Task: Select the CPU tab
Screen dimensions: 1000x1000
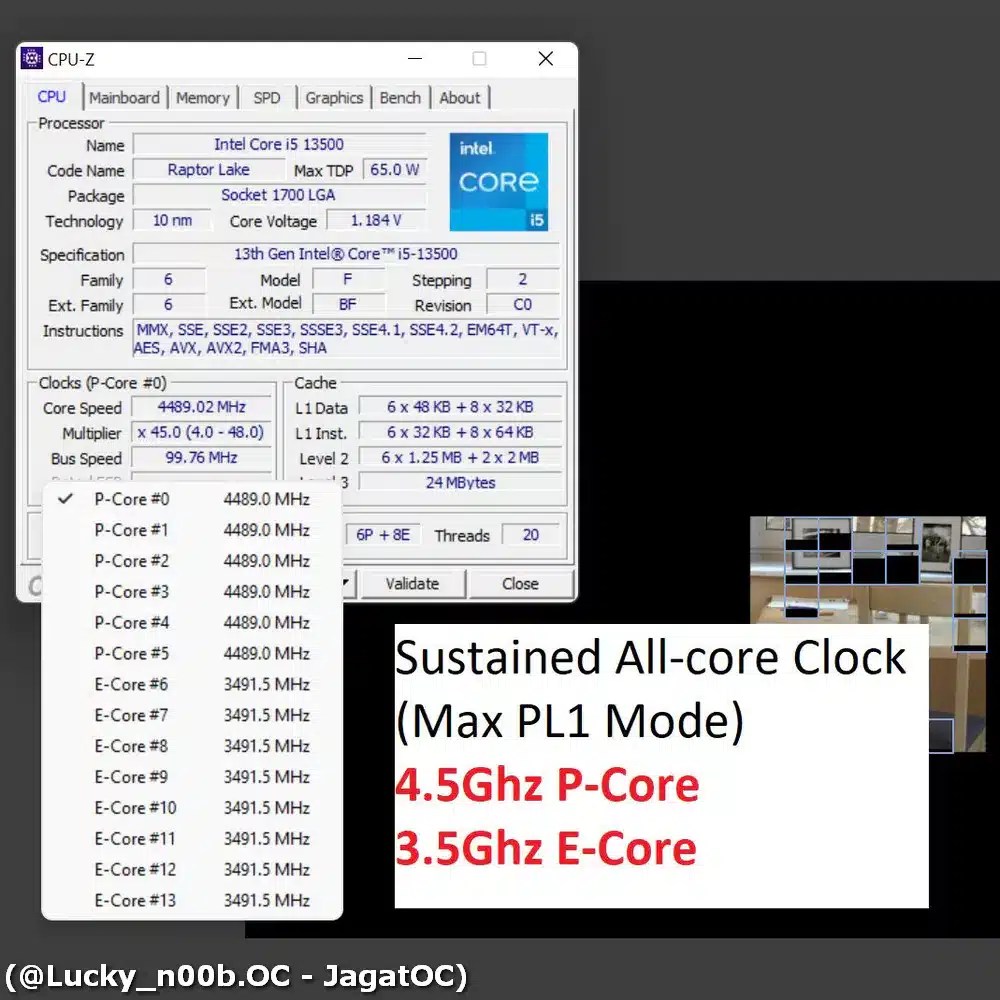Action: coord(52,96)
